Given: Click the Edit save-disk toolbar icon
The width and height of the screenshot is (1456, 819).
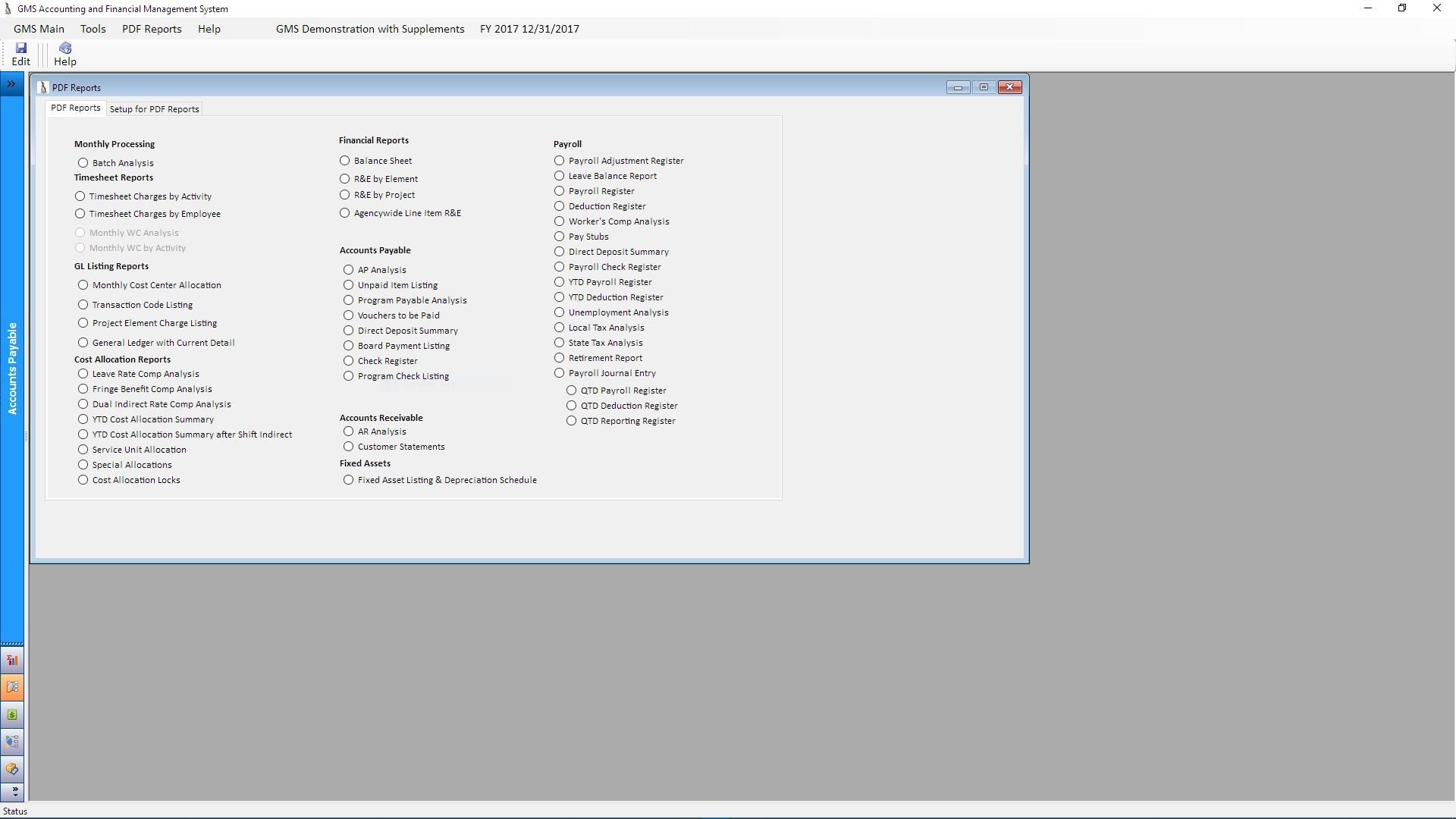Looking at the screenshot, I should [x=20, y=49].
